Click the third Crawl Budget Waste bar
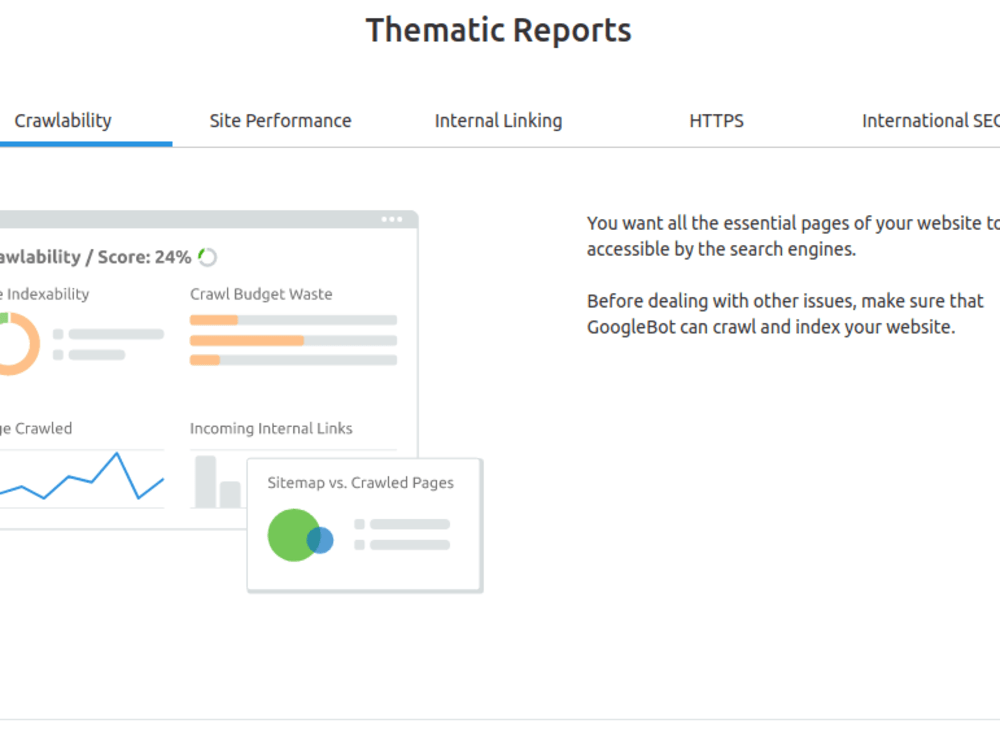This screenshot has width=1000, height=750. [293, 360]
